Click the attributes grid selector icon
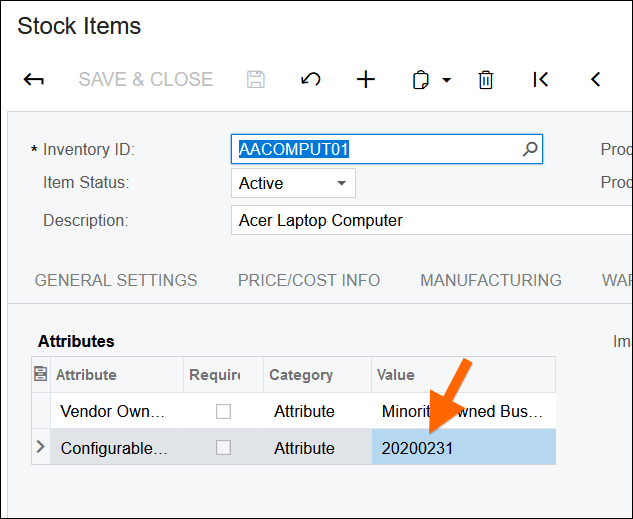The image size is (633, 519). 41,375
